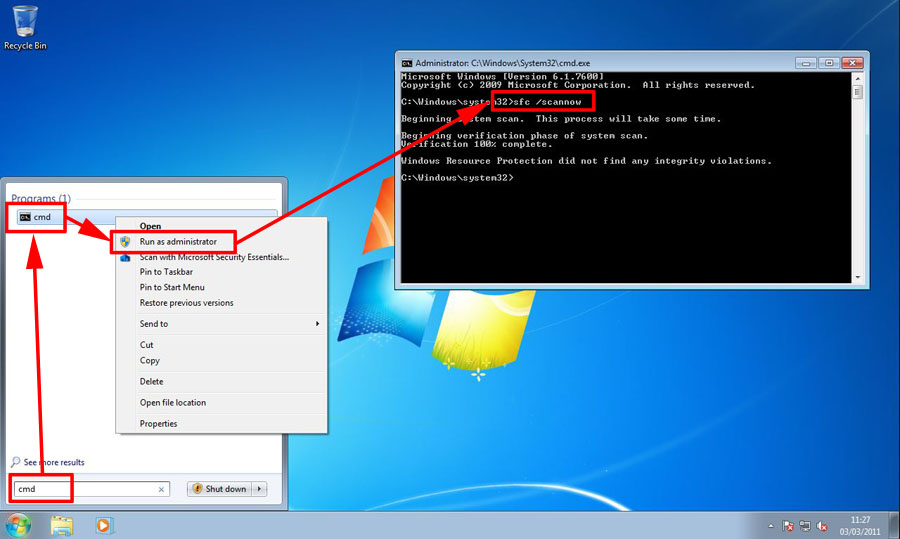Choose Delete from the context menu
900x539 pixels.
click(152, 382)
